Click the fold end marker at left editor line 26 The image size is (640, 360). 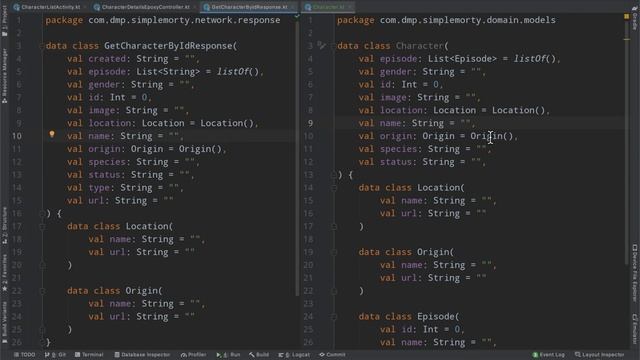click(x=42, y=342)
